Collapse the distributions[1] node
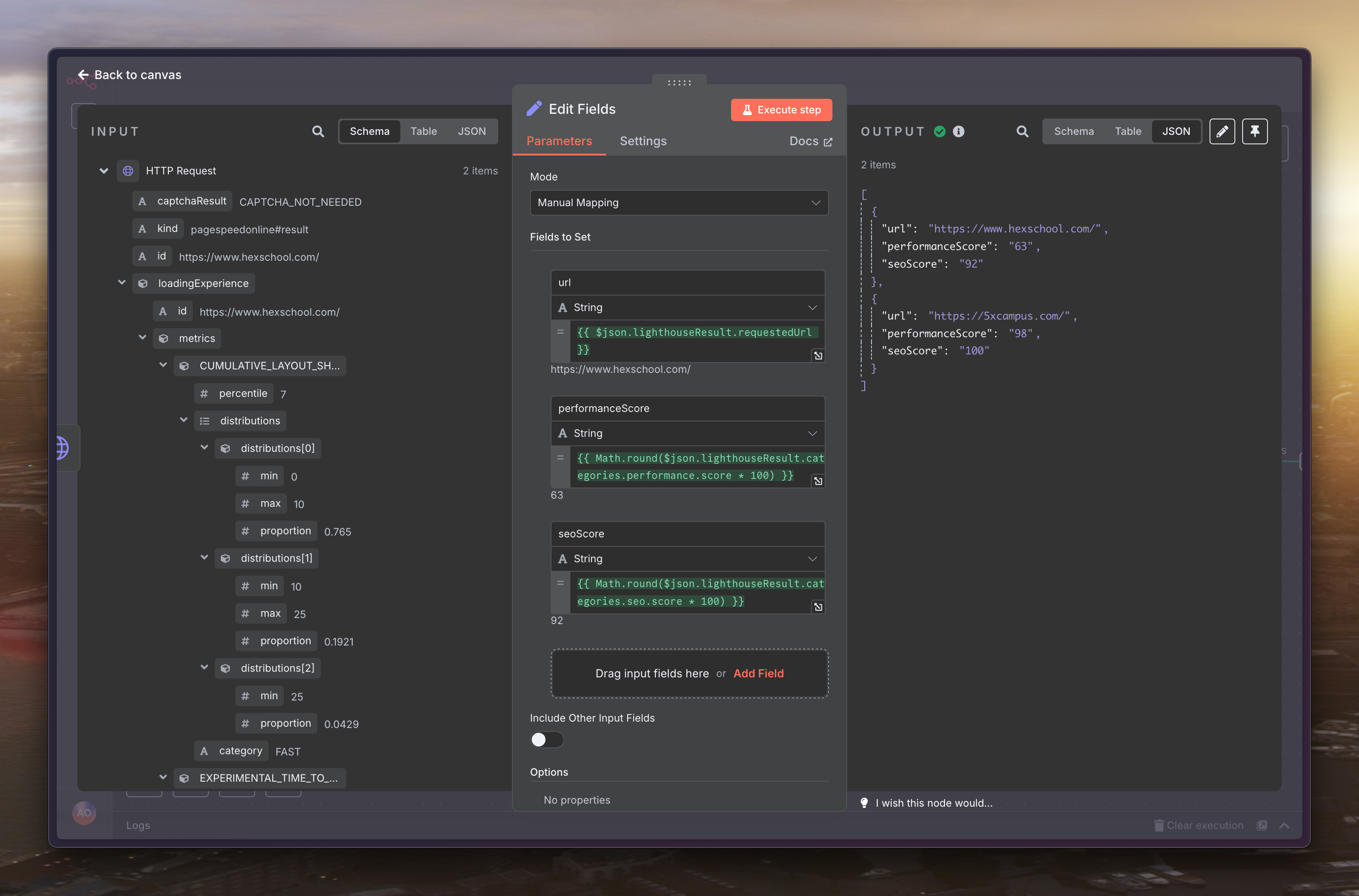Viewport: 1359px width, 896px height. pos(204,558)
